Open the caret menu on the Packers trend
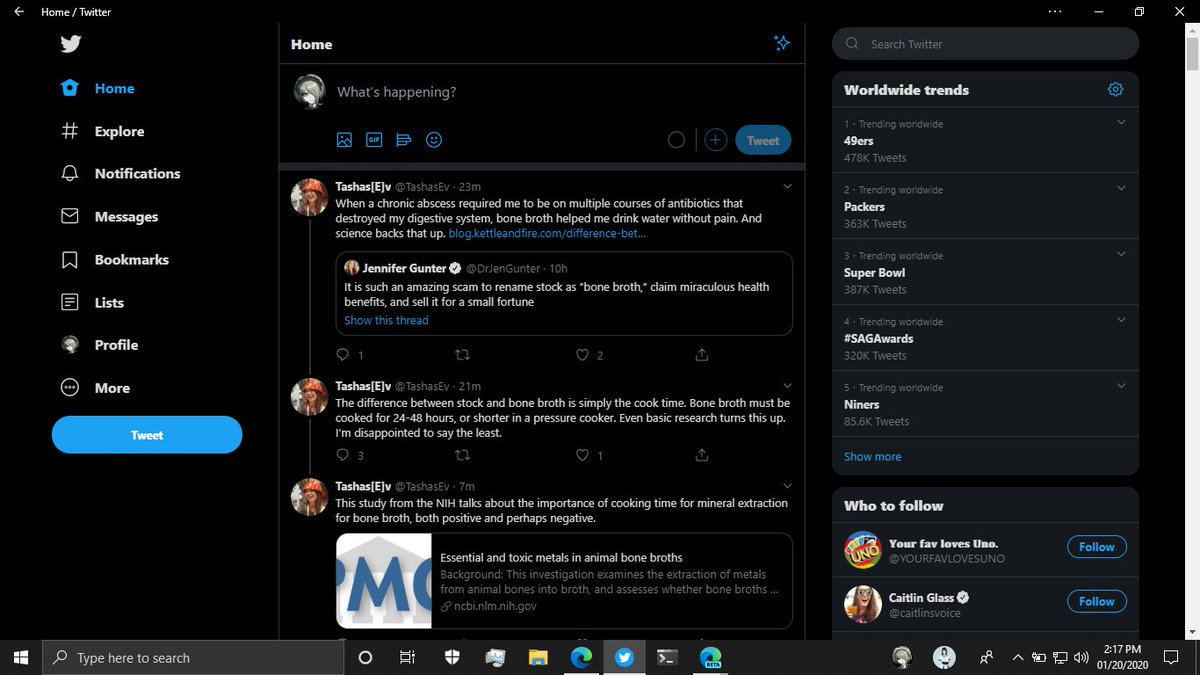The width and height of the screenshot is (1200, 675). (x=1118, y=187)
